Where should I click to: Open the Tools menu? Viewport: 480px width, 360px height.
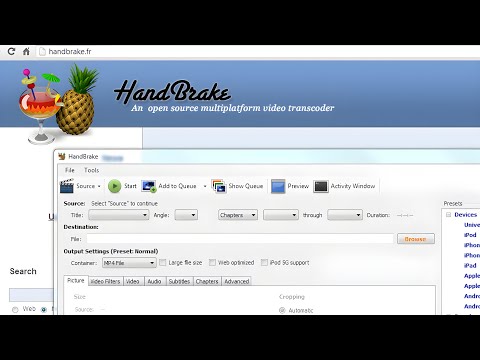(x=91, y=170)
